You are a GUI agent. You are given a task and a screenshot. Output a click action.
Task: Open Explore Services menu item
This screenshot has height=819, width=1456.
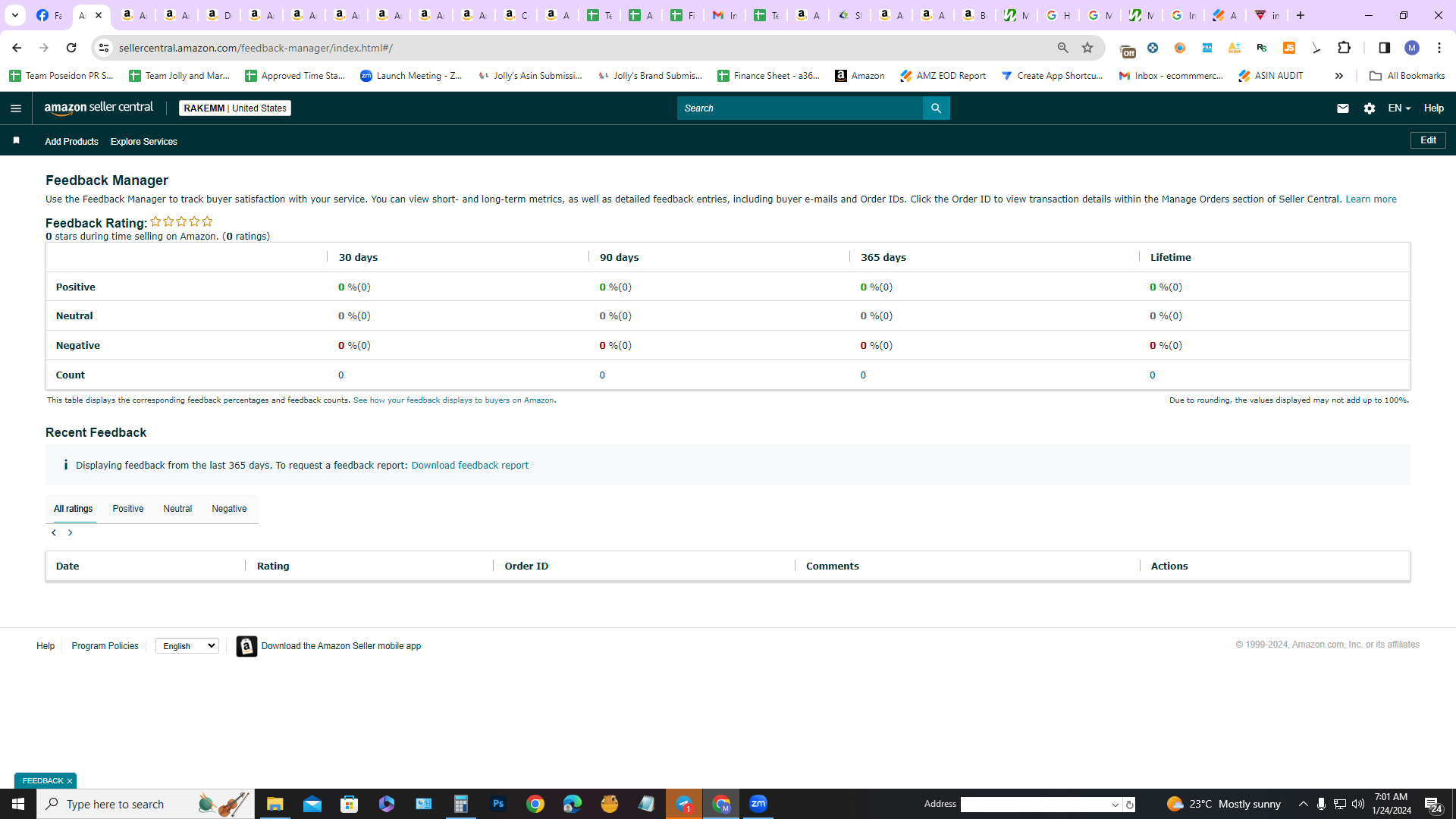click(x=144, y=142)
